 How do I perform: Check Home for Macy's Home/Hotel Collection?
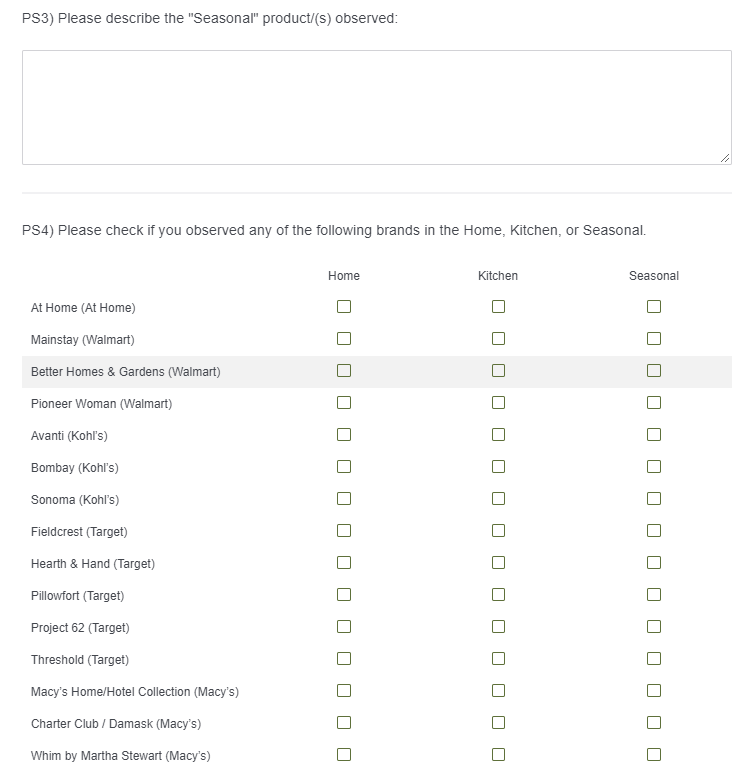pyautogui.click(x=344, y=691)
